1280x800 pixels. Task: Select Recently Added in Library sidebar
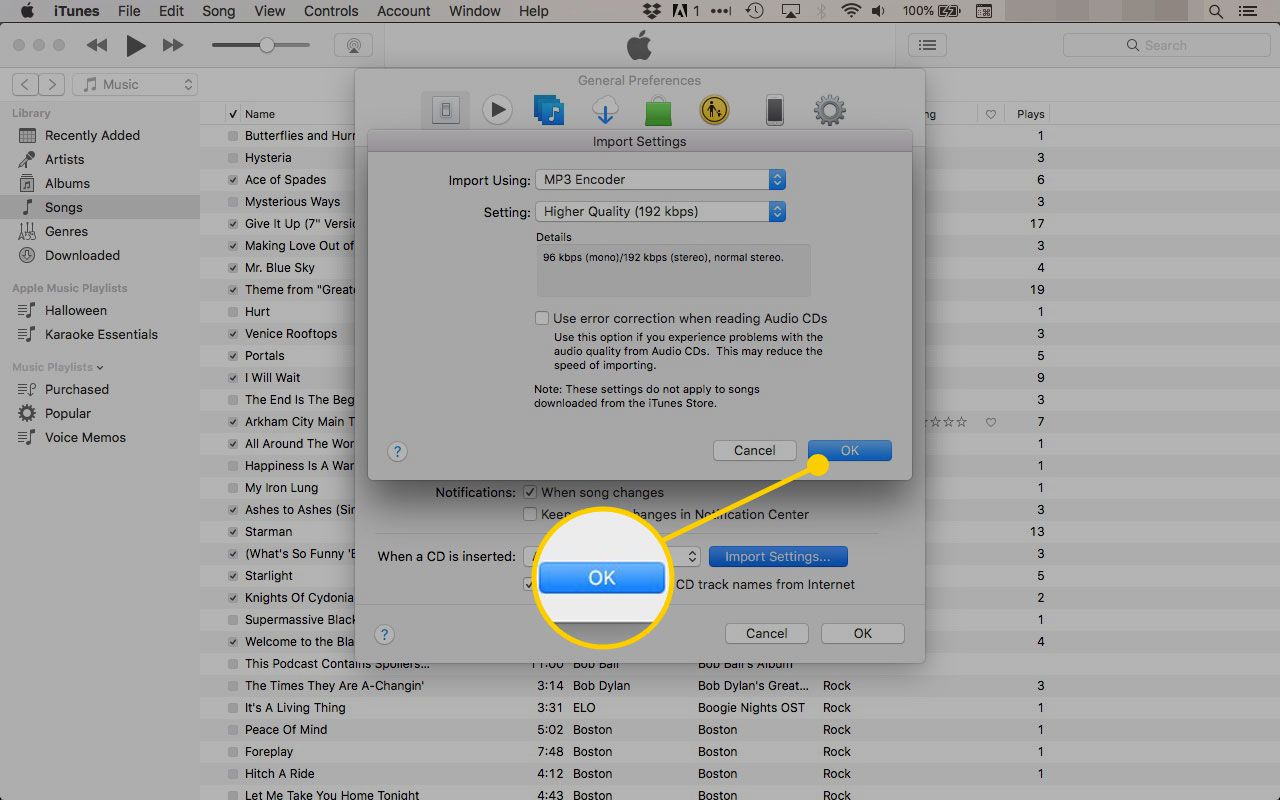pos(92,136)
